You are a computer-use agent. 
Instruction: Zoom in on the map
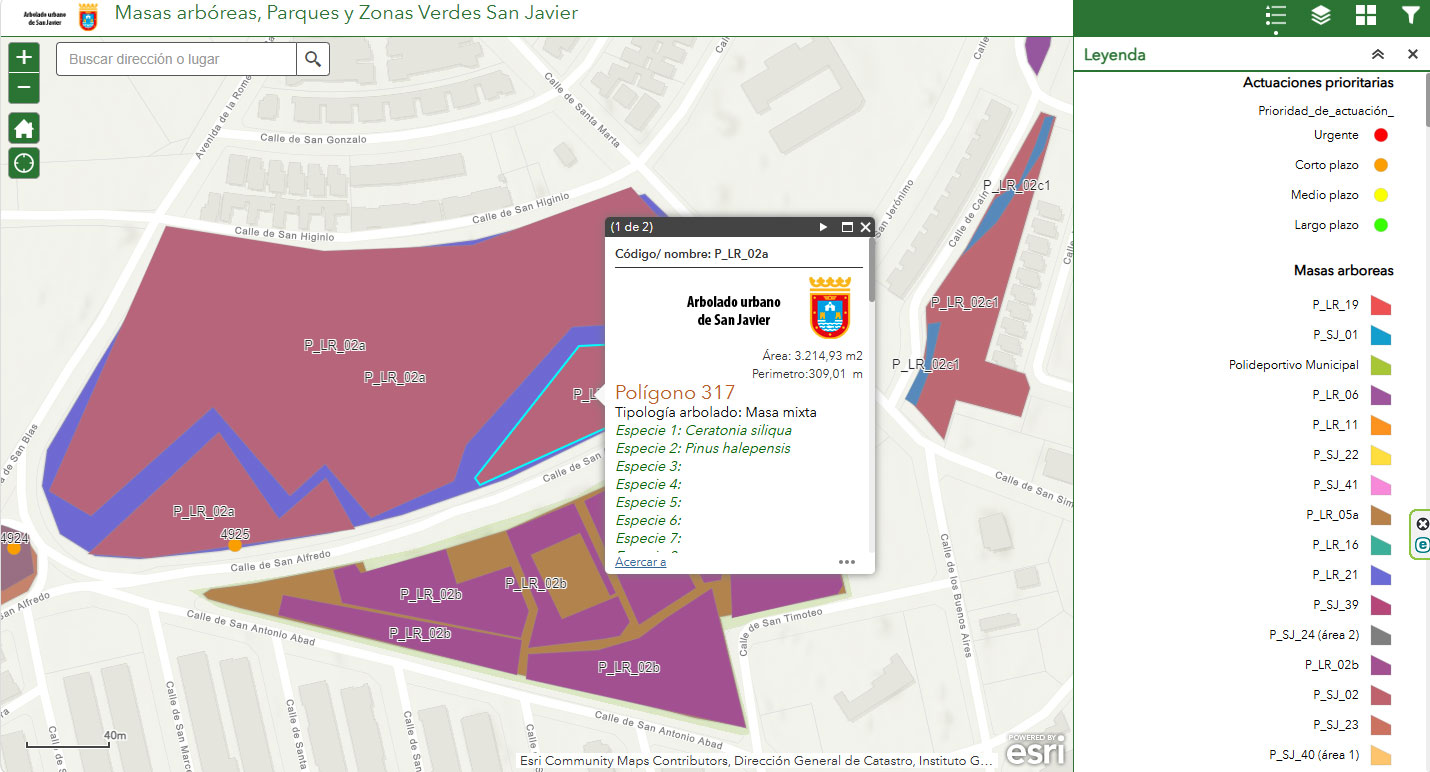[24, 58]
